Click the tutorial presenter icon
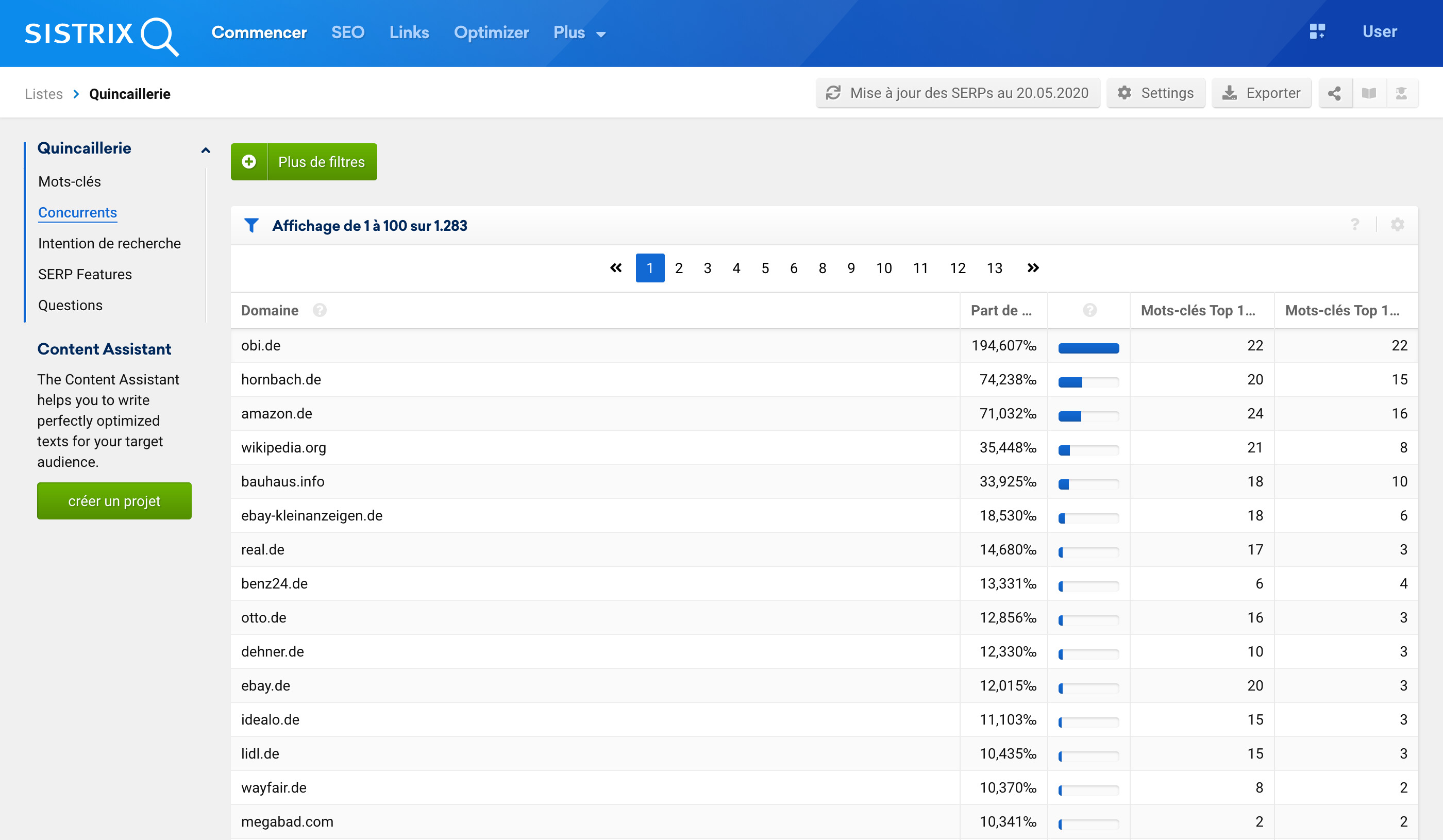Viewport: 1443px width, 840px height. 1401,93
